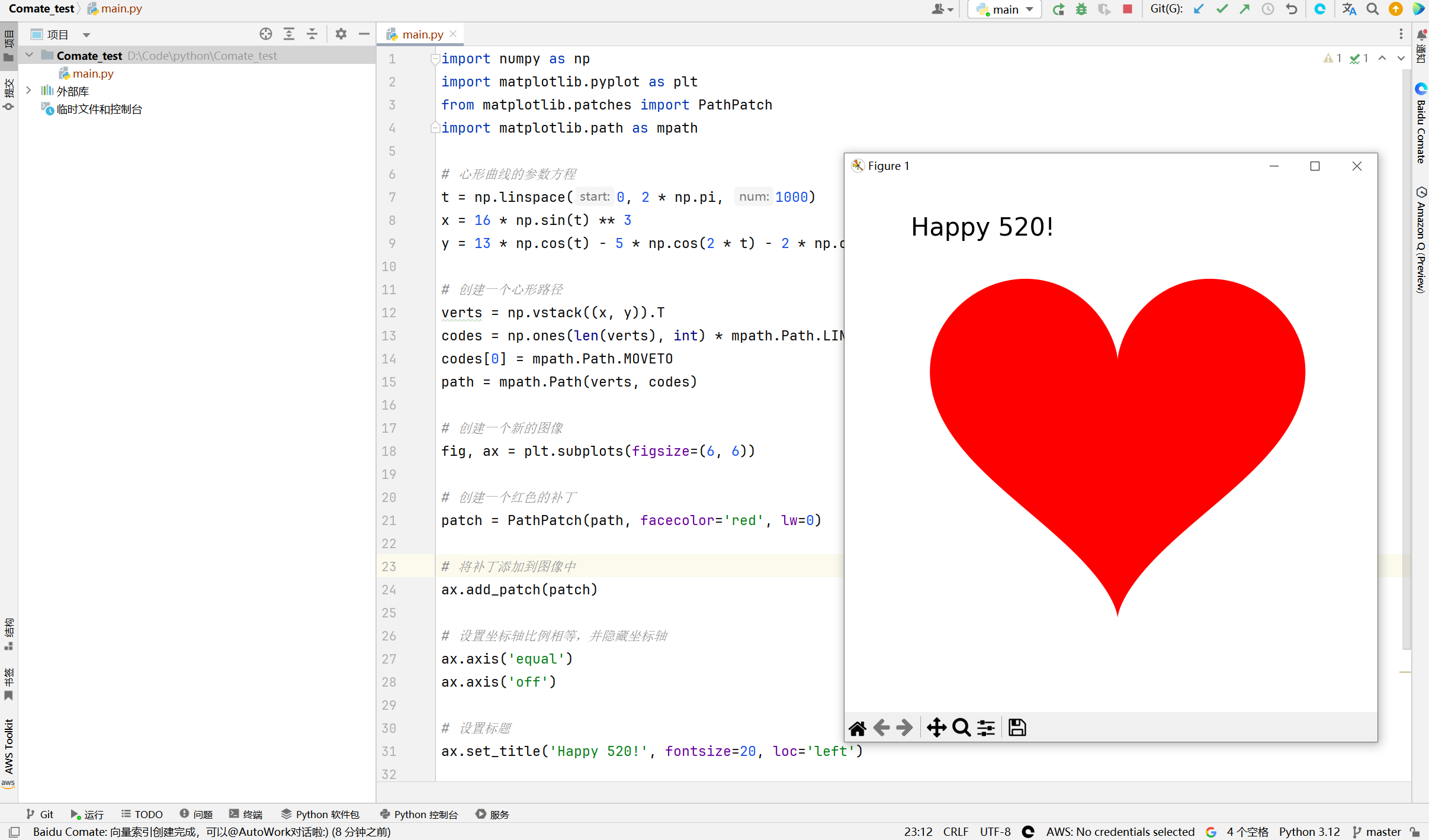Open the 终端 terminal tab

[246, 814]
